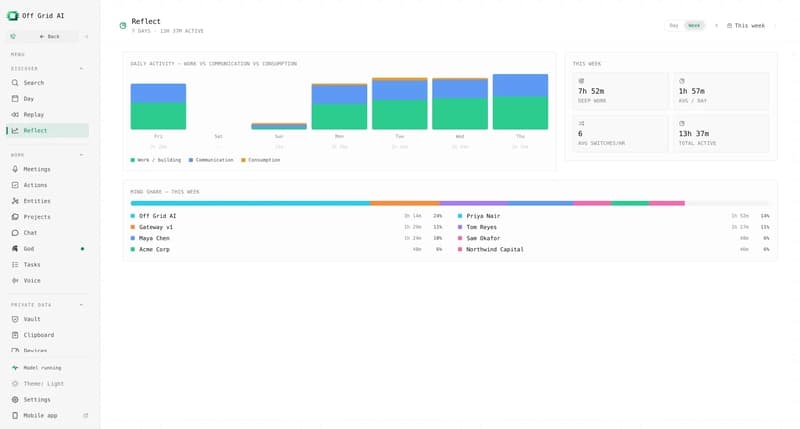Viewport: 800px width, 429px height.
Task: Open Search from the sidebar
Action: click(x=47, y=83)
